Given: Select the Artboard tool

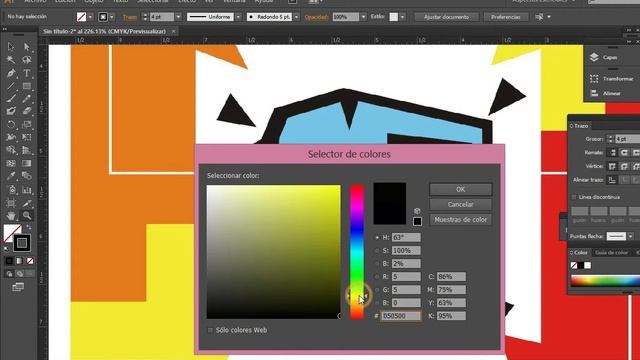Looking at the screenshot, I should [x=11, y=203].
